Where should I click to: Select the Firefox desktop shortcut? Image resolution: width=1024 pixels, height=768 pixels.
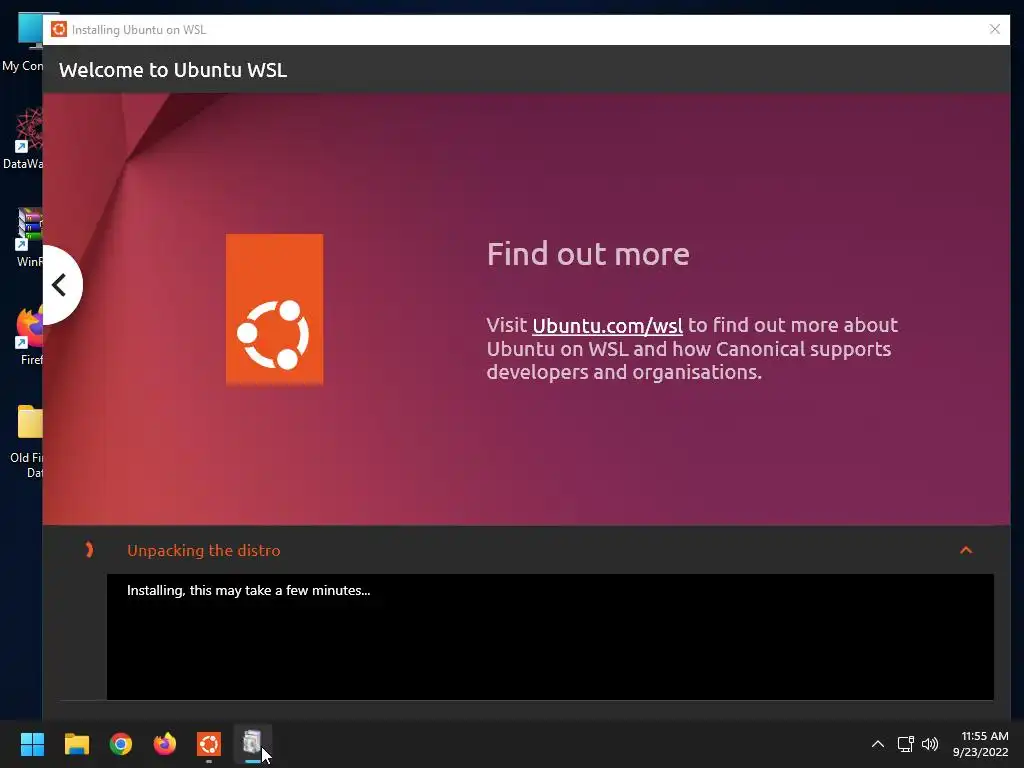(x=27, y=336)
